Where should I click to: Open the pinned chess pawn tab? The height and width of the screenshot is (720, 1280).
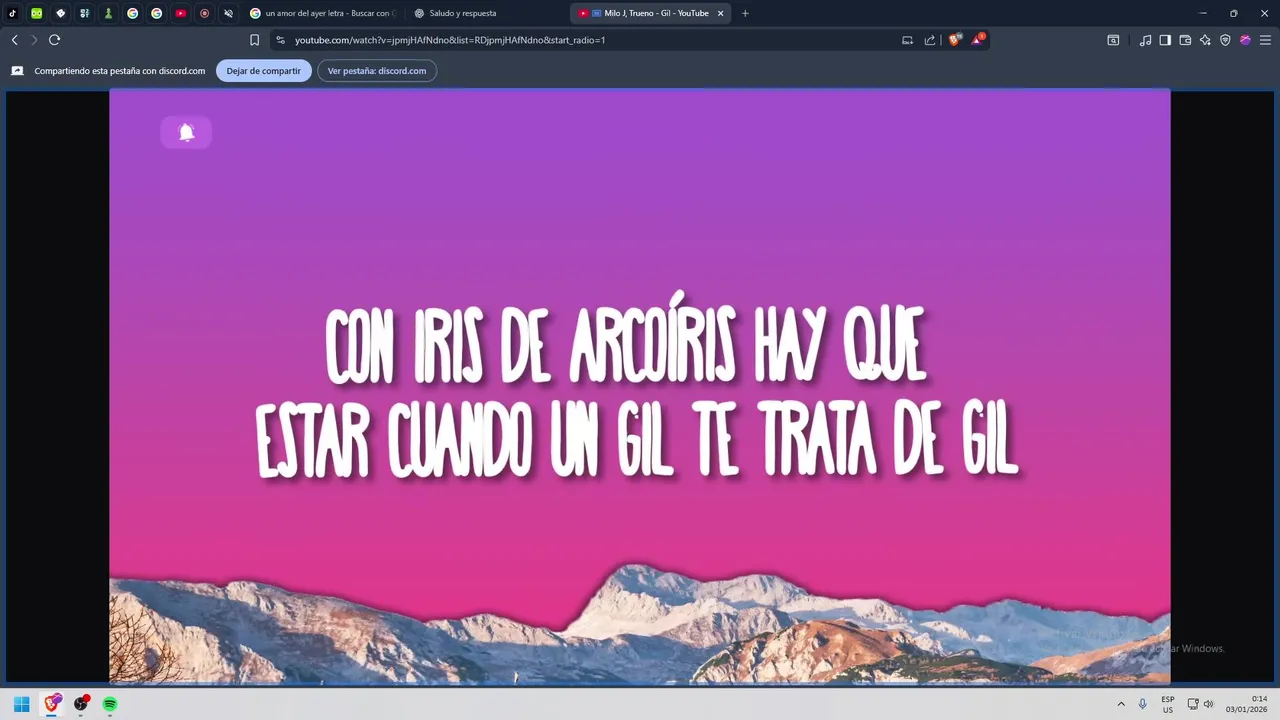(109, 13)
